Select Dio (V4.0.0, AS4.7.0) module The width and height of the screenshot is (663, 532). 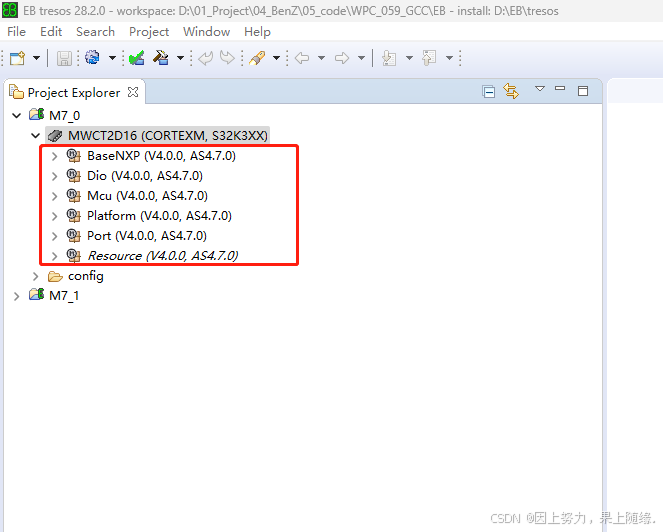[145, 176]
